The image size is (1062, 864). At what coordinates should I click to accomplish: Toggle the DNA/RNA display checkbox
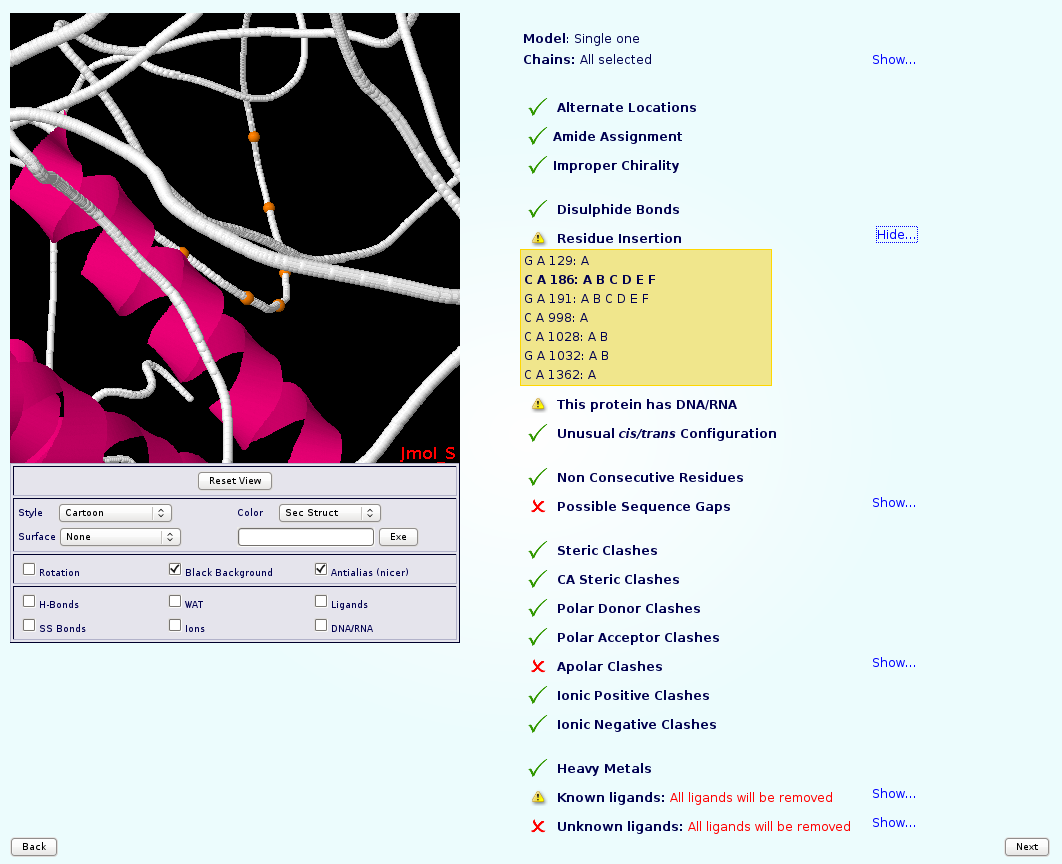pyautogui.click(x=321, y=626)
